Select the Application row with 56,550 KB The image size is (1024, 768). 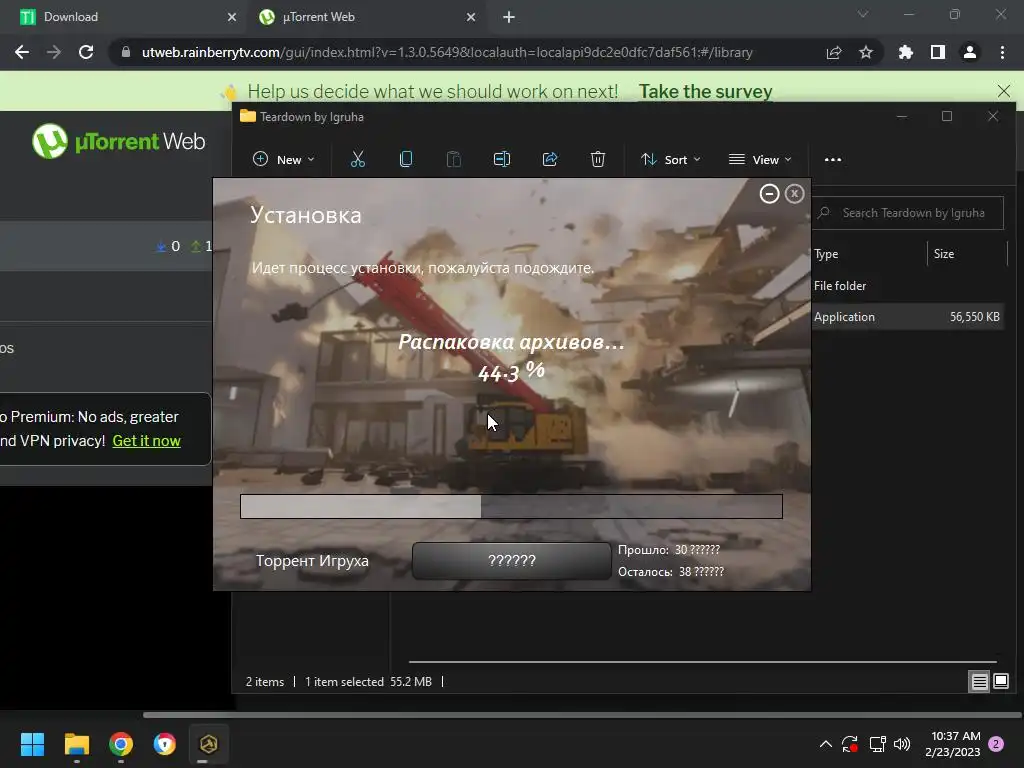908,317
